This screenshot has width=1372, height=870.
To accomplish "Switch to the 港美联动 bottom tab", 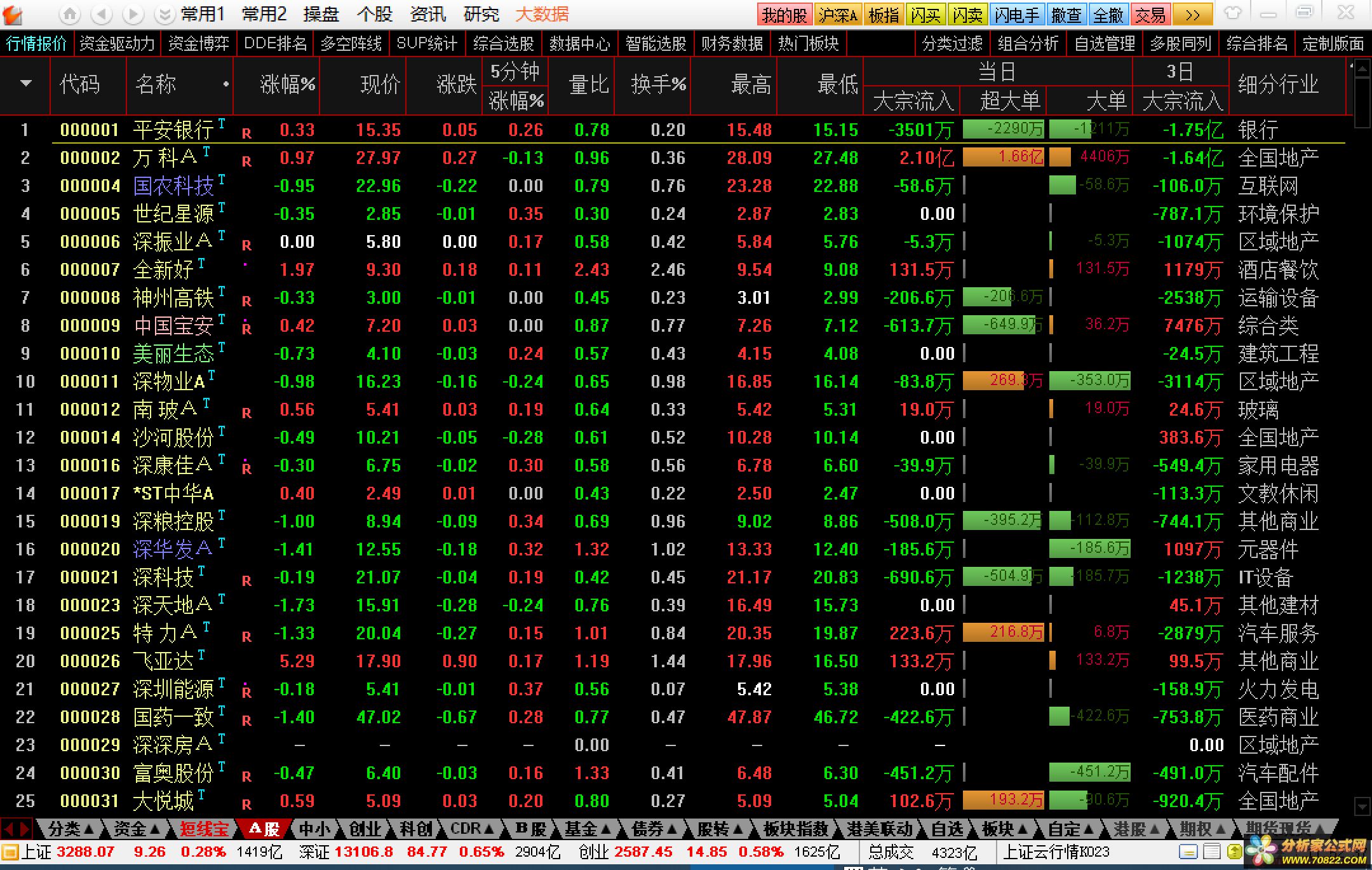I will click(880, 829).
